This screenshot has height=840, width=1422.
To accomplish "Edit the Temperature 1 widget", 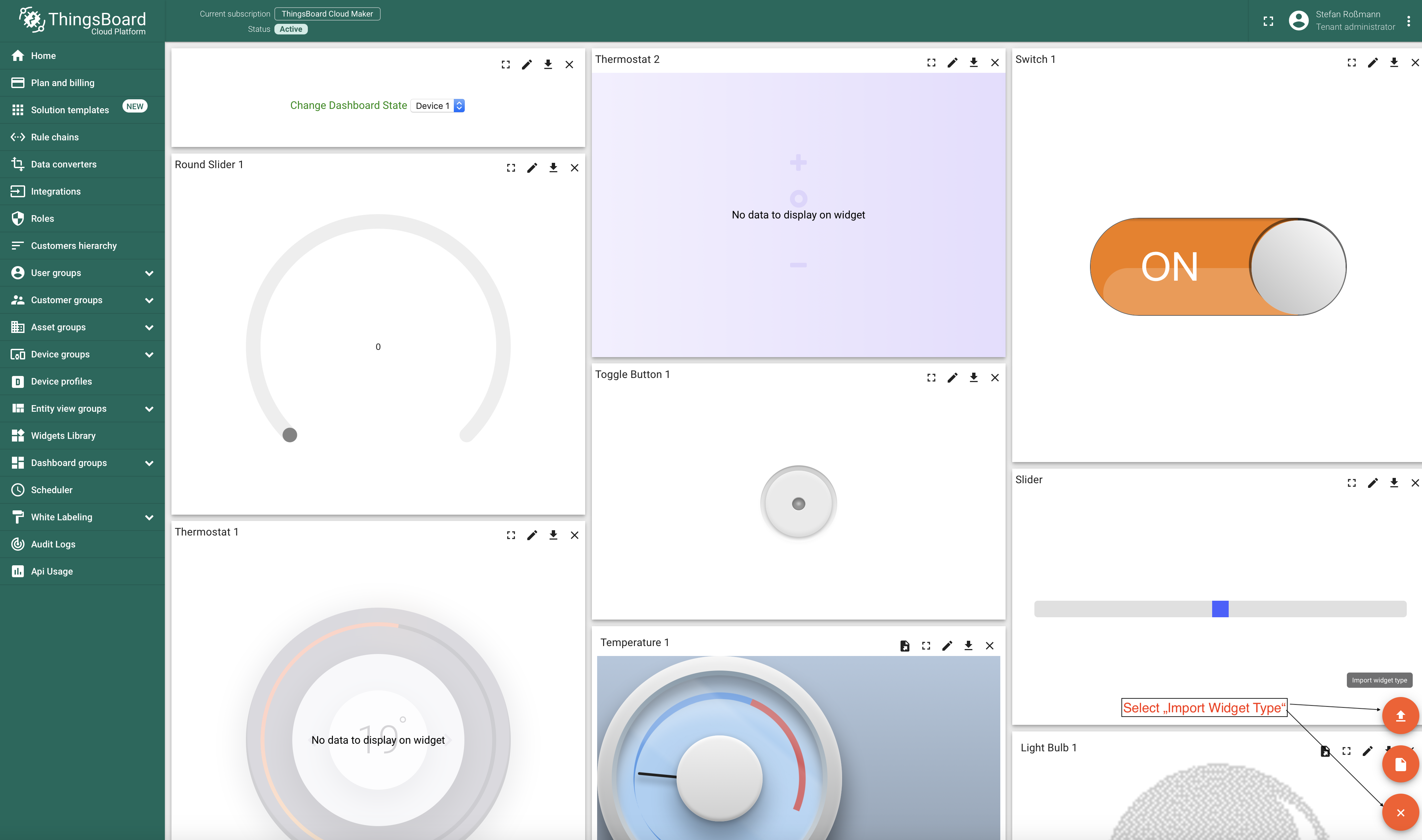I will 946,646.
